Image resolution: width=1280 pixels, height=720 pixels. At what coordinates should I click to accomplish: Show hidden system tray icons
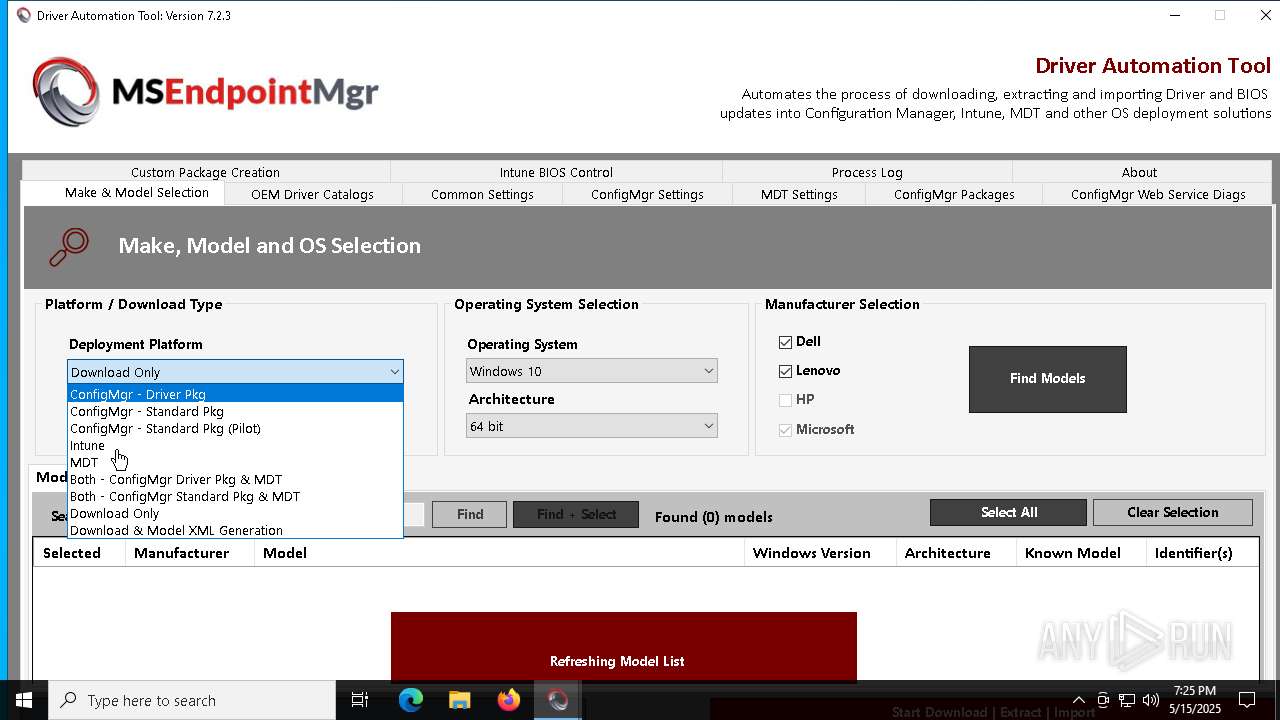point(1078,700)
